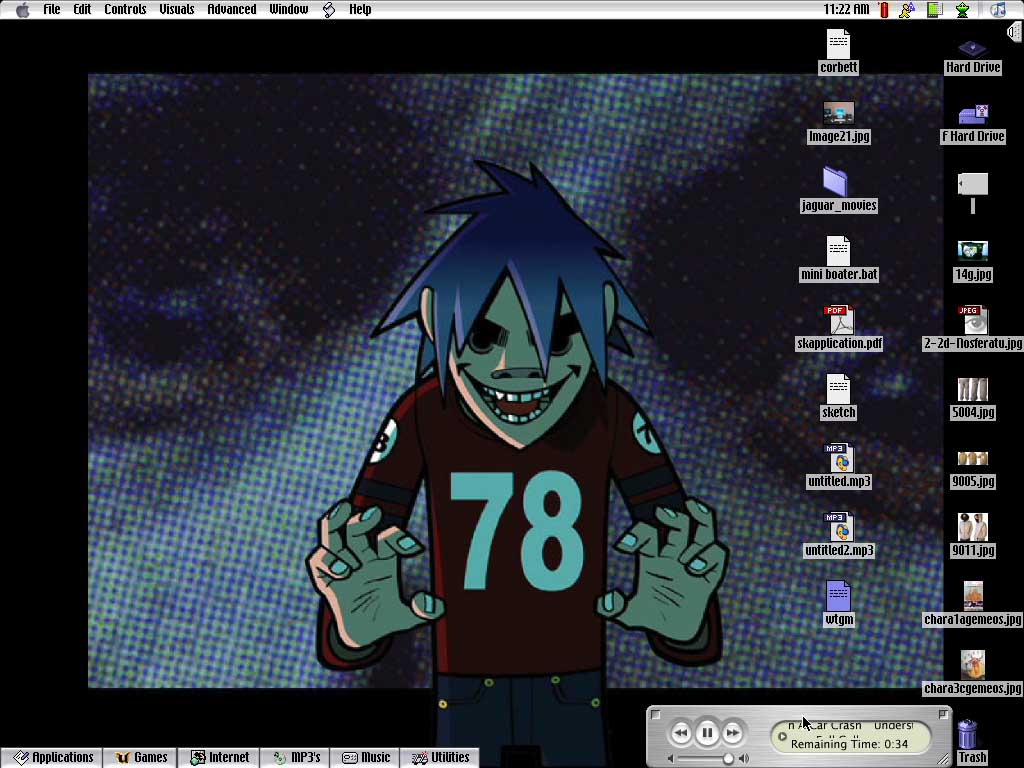Open the Games pop-up tab
Screen dimensions: 1024x768
click(x=141, y=758)
